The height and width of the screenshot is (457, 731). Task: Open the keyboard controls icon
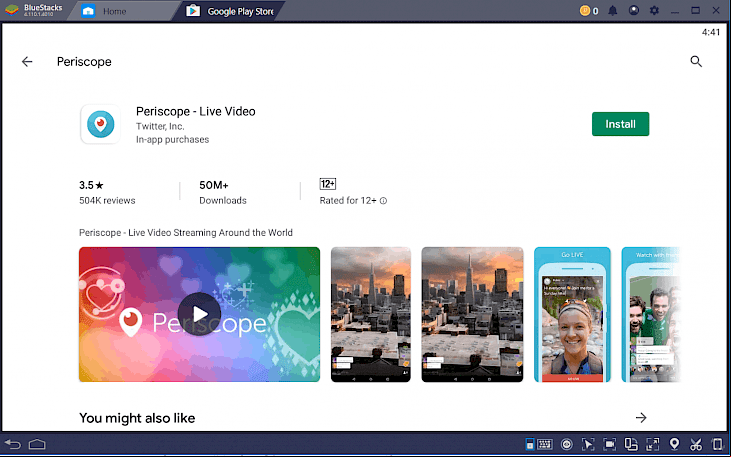(x=544, y=444)
